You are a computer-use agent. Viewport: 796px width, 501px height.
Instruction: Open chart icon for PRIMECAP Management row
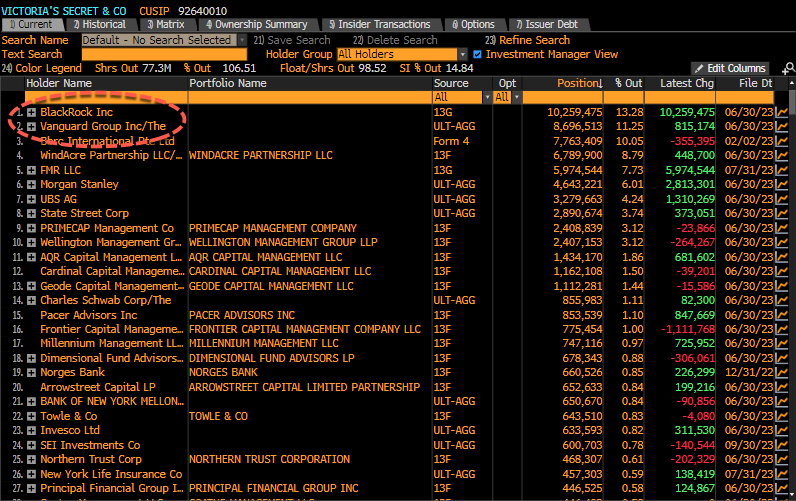[x=781, y=228]
